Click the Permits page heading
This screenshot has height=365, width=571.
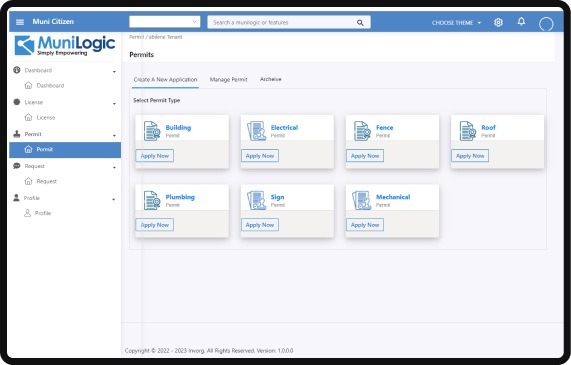(x=142, y=55)
